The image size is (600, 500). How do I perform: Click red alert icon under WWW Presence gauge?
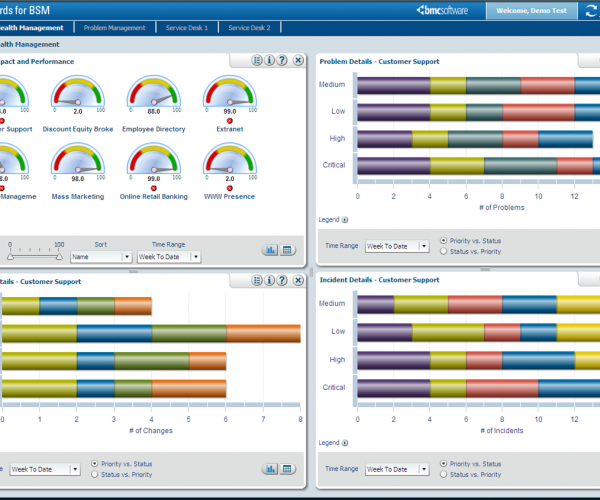click(x=230, y=188)
